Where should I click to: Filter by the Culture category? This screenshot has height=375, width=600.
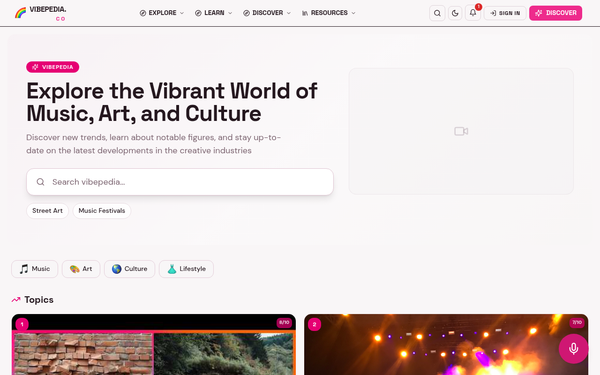click(129, 269)
